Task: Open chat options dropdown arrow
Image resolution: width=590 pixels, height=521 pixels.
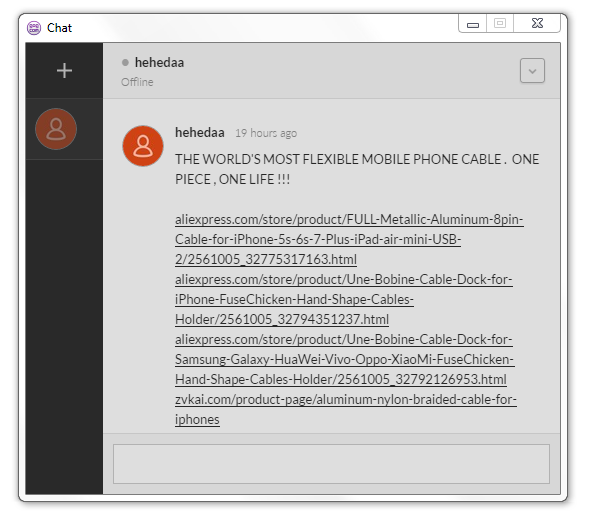Action: click(532, 70)
